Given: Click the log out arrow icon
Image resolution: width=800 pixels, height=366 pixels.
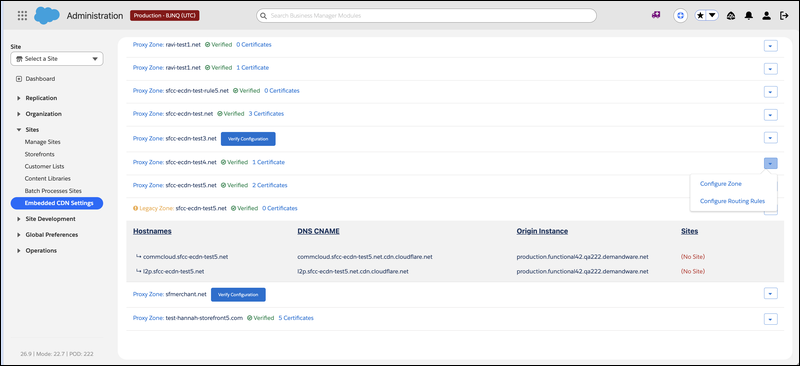Looking at the screenshot, I should 784,16.
